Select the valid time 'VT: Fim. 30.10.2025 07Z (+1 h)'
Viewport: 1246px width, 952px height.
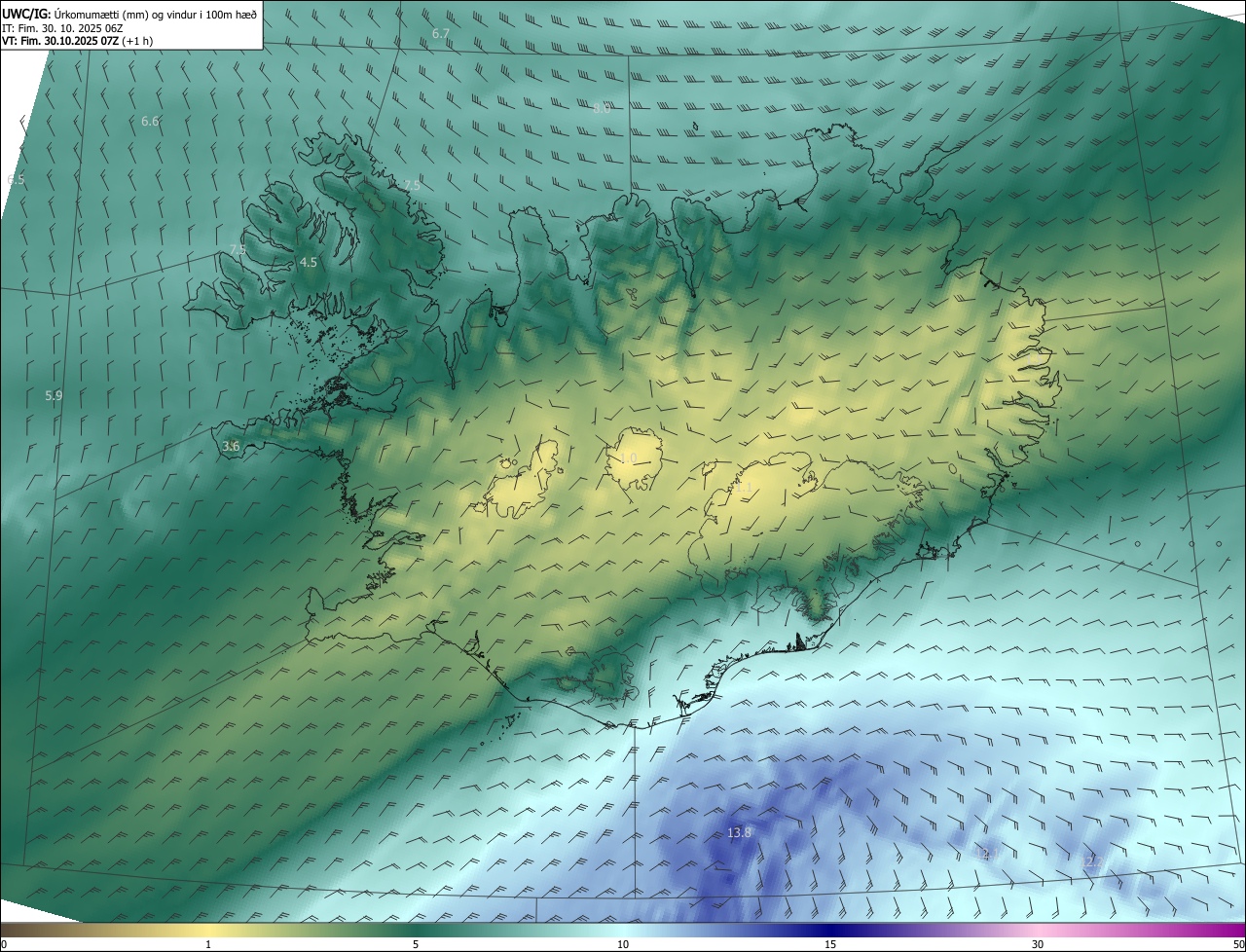(77, 41)
